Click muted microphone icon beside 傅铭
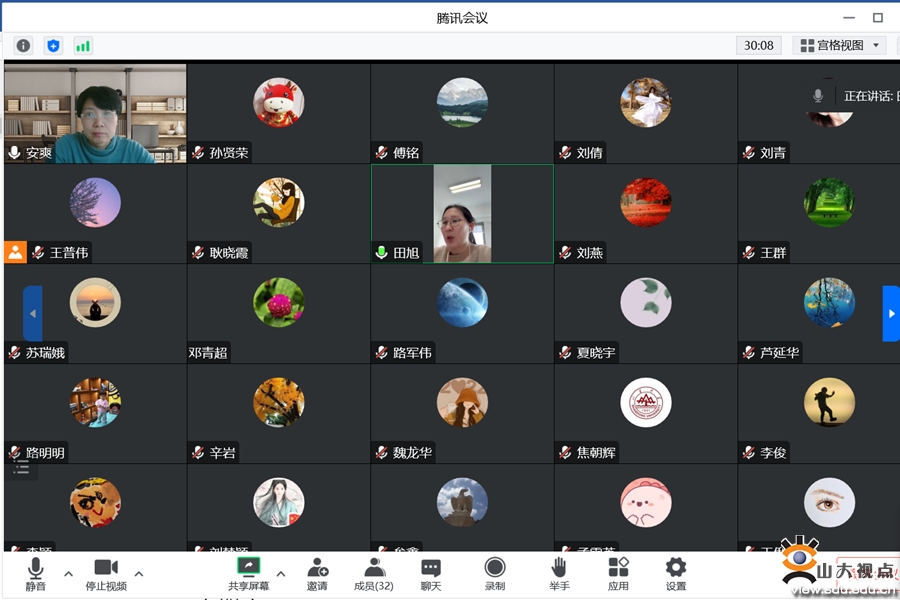This screenshot has width=900, height=600. click(382, 152)
